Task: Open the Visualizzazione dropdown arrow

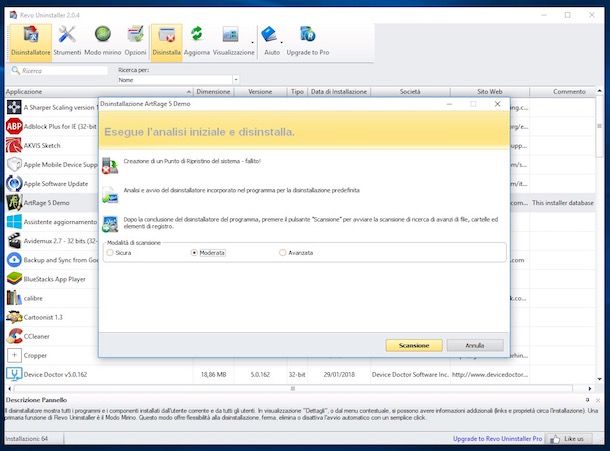Action: tap(252, 42)
